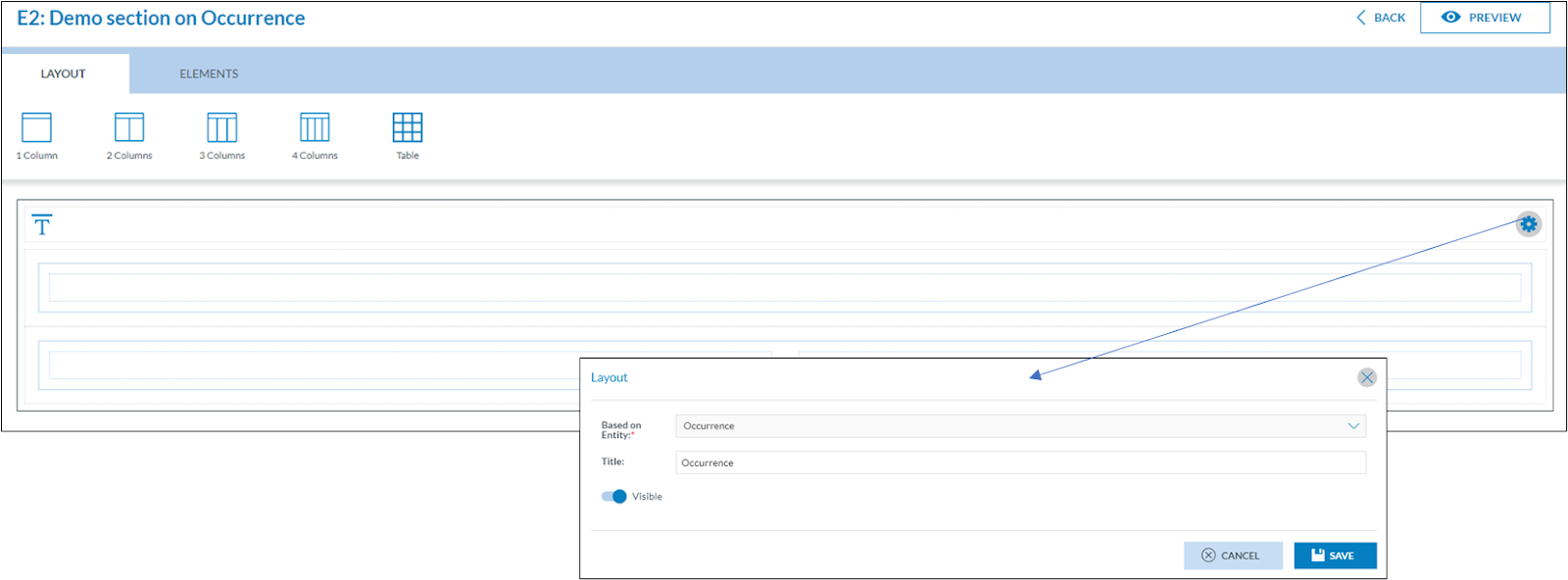Pick the 4 Columns layout icon
1568x580 pixels.
[315, 128]
